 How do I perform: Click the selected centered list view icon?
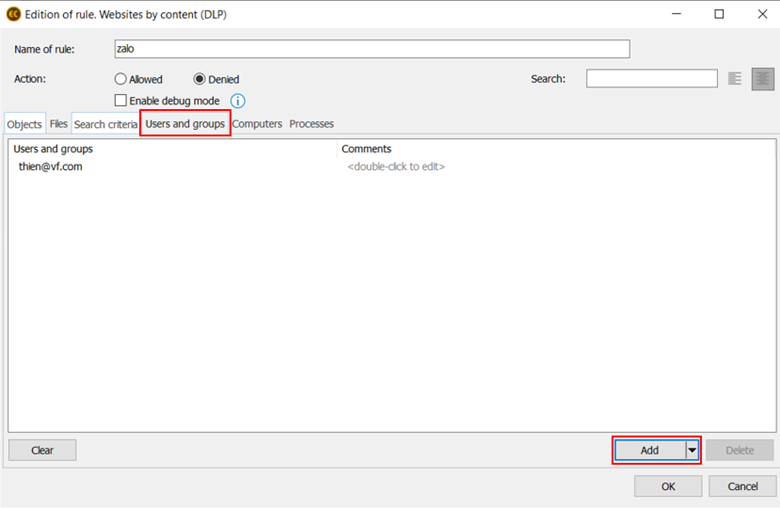pos(763,79)
